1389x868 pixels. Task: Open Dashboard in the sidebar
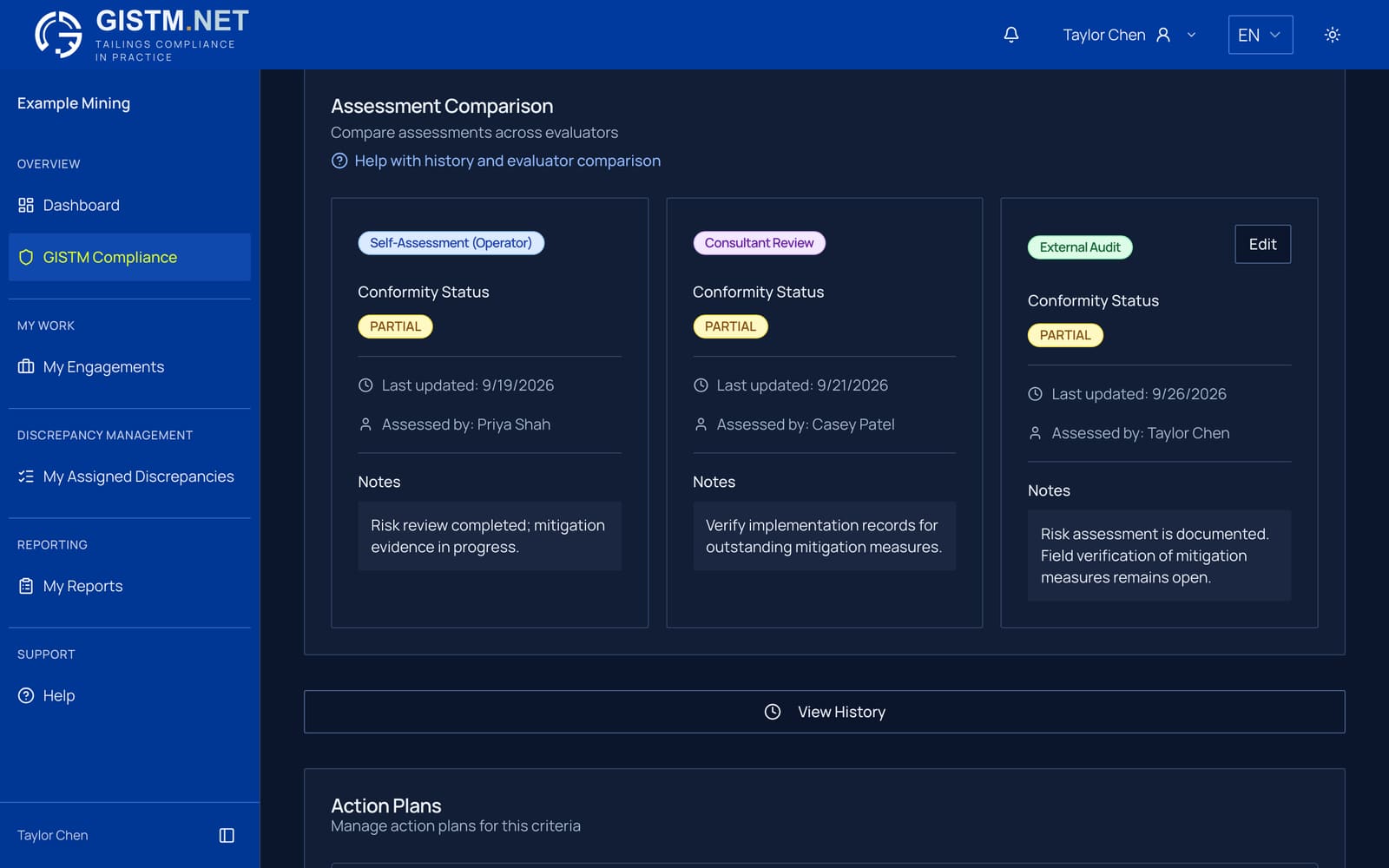click(129, 205)
